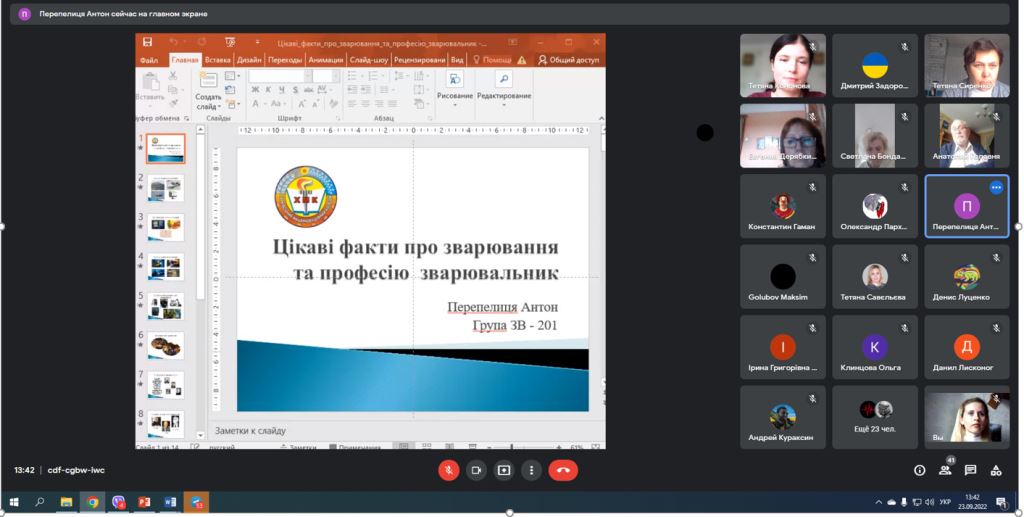
Task: Open more options three-dot menu
Action: (x=532, y=470)
